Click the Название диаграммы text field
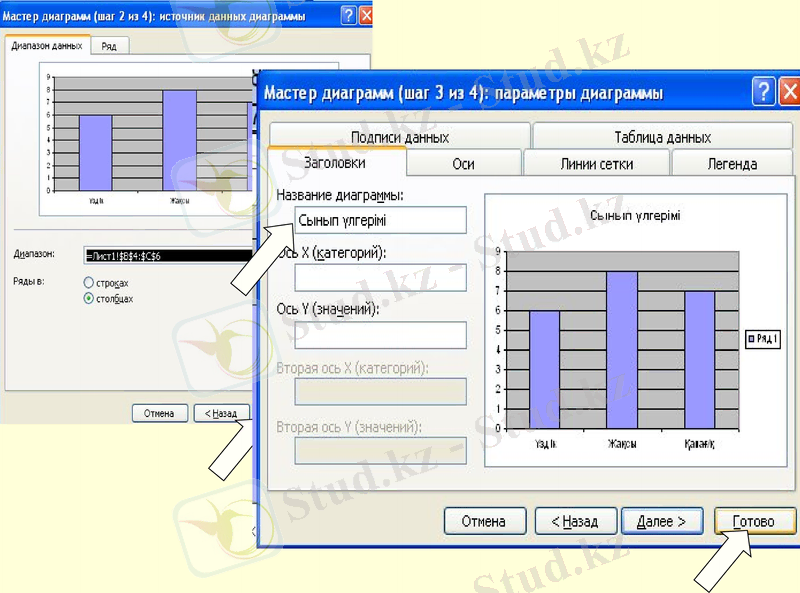The image size is (800, 593). pos(380,220)
